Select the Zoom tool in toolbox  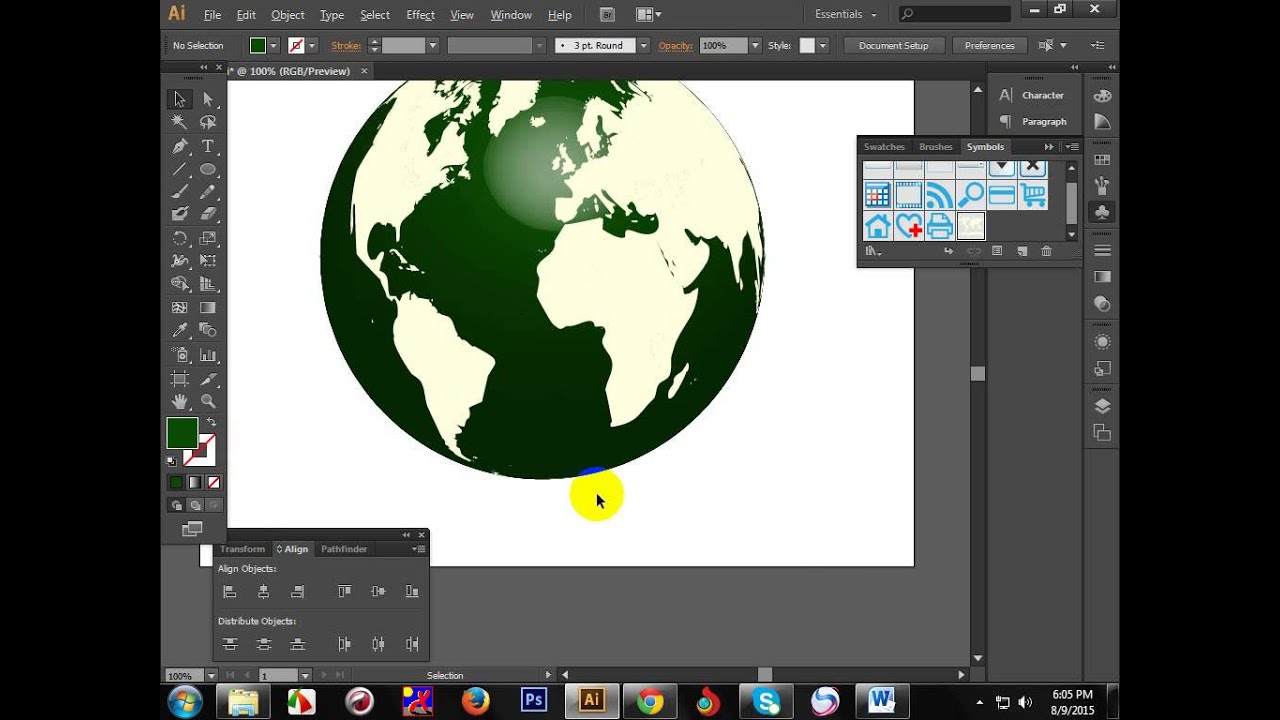(x=208, y=401)
